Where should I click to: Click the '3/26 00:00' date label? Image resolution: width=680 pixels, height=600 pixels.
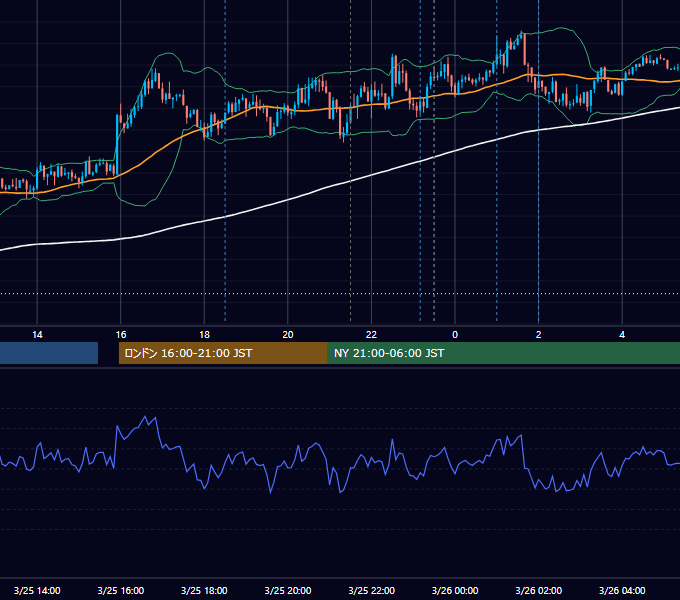point(455,590)
